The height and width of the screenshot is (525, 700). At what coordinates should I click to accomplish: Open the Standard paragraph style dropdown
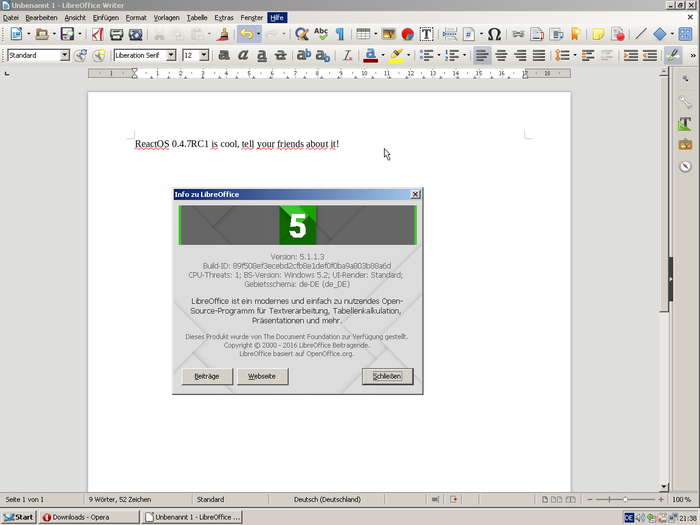coord(65,55)
